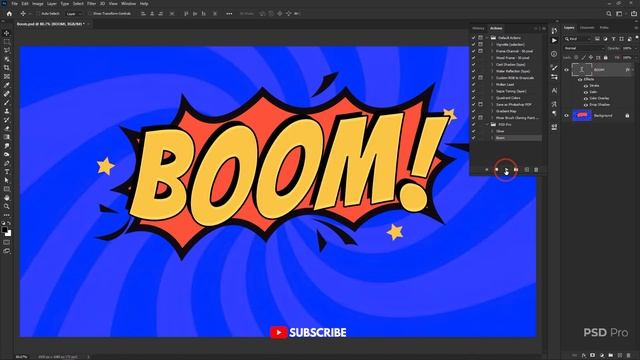Expand the Gradient Map action
Screen dimensions: 640x360
(x=493, y=111)
